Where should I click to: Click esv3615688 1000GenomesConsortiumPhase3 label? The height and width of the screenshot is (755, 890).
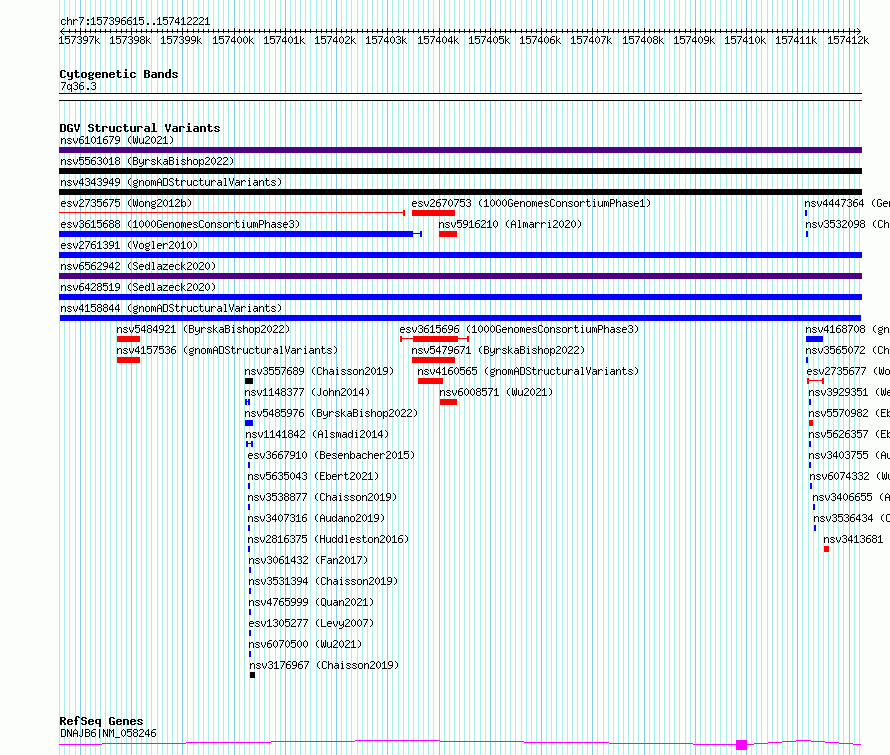click(180, 224)
